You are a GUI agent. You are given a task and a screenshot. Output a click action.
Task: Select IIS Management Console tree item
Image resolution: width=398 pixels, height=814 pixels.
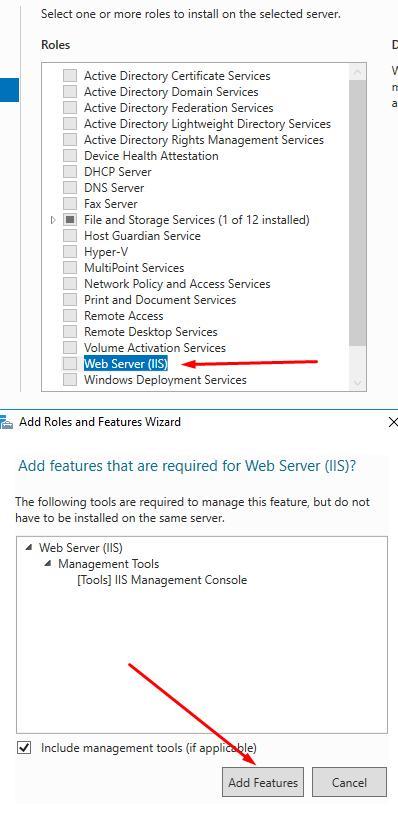coord(162,580)
